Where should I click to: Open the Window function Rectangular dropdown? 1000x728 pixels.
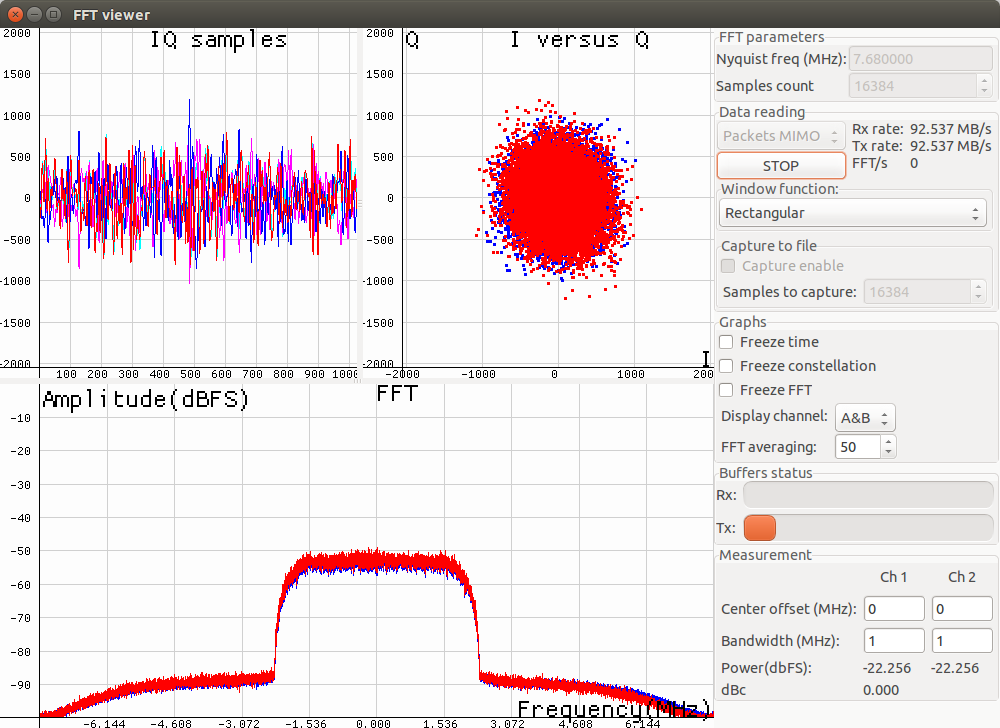tap(852, 213)
